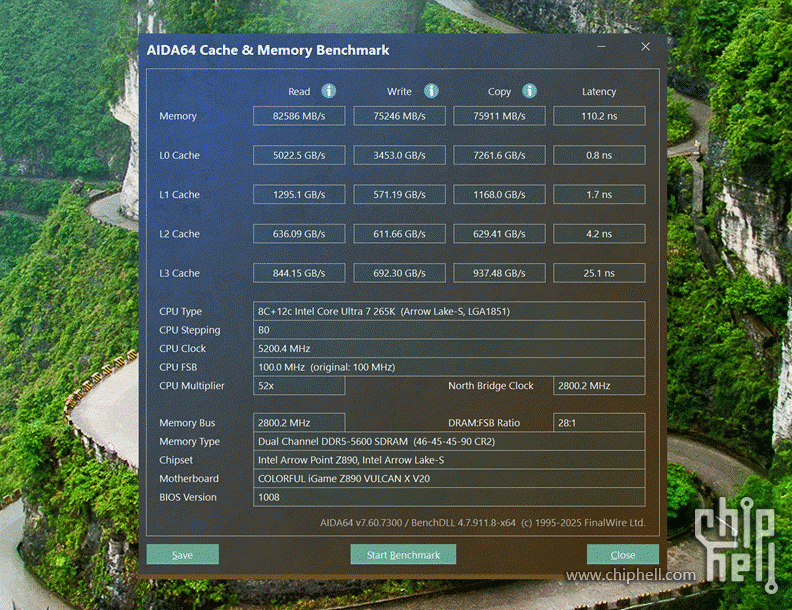Click the L2 Cache row label
Viewport: 792px width, 610px height.
click(179, 234)
